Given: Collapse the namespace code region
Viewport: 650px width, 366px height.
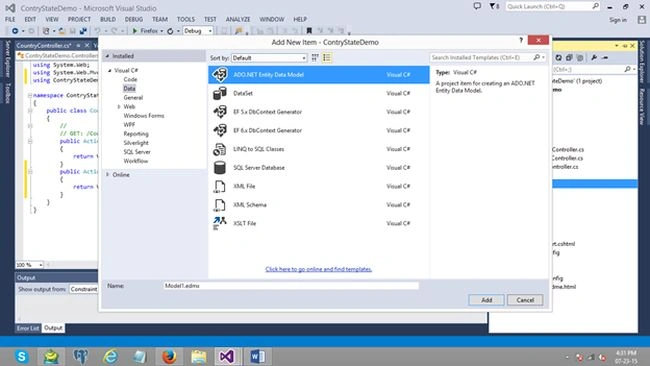Looking at the screenshot, I should click(30, 95).
